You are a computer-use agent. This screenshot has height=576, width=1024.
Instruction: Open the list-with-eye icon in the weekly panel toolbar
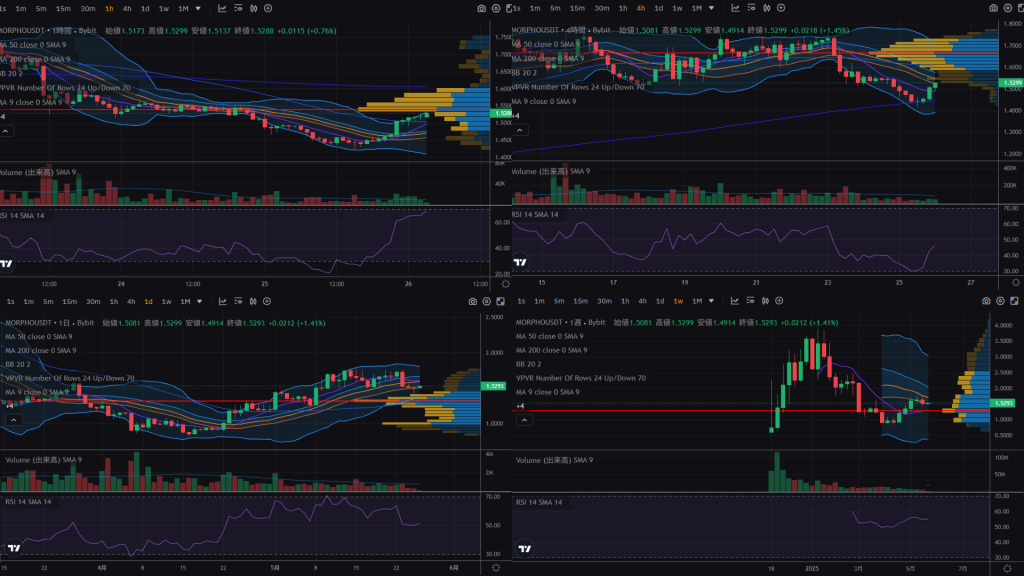(750, 300)
